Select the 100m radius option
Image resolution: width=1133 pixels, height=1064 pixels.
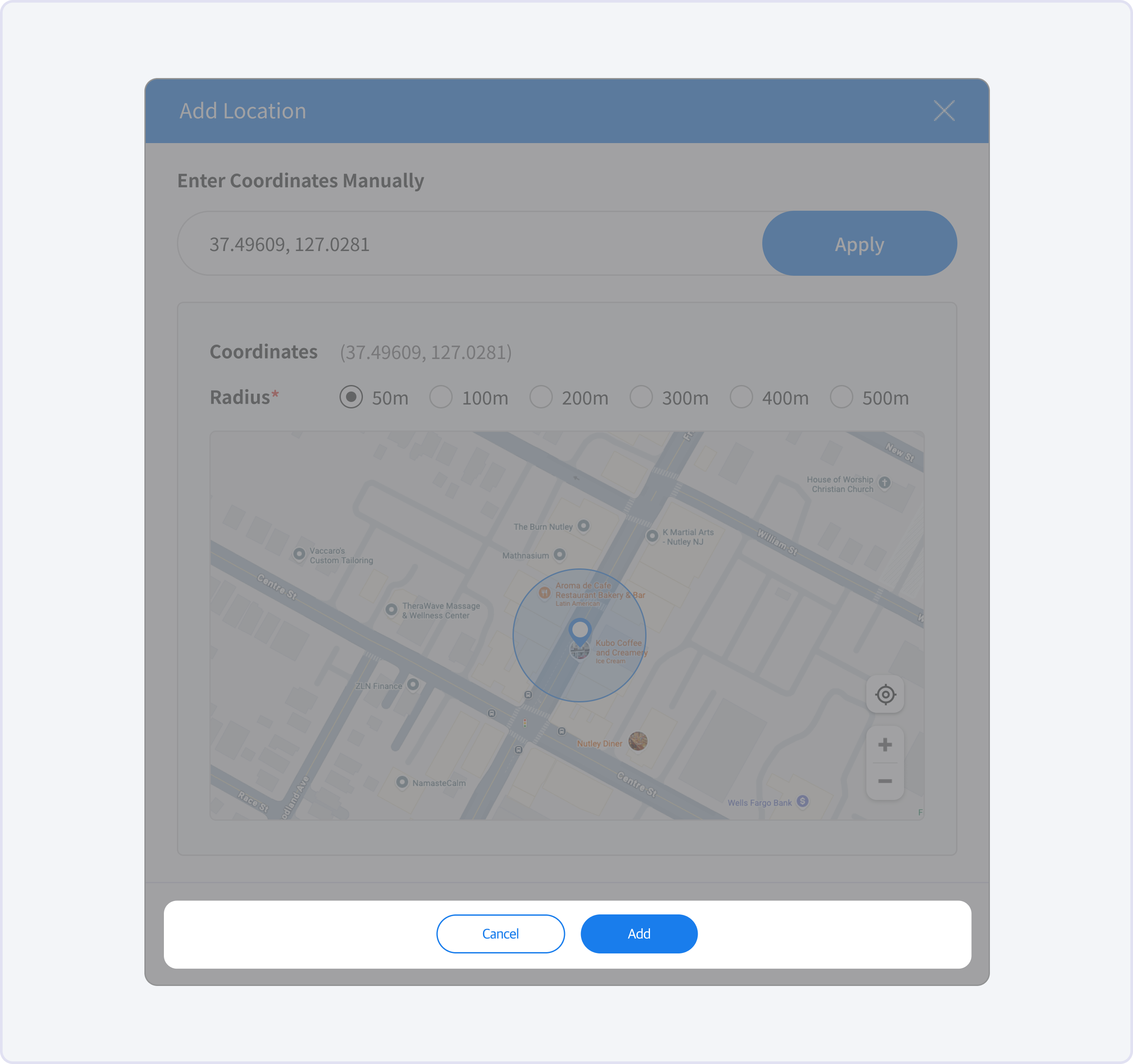coord(441,397)
